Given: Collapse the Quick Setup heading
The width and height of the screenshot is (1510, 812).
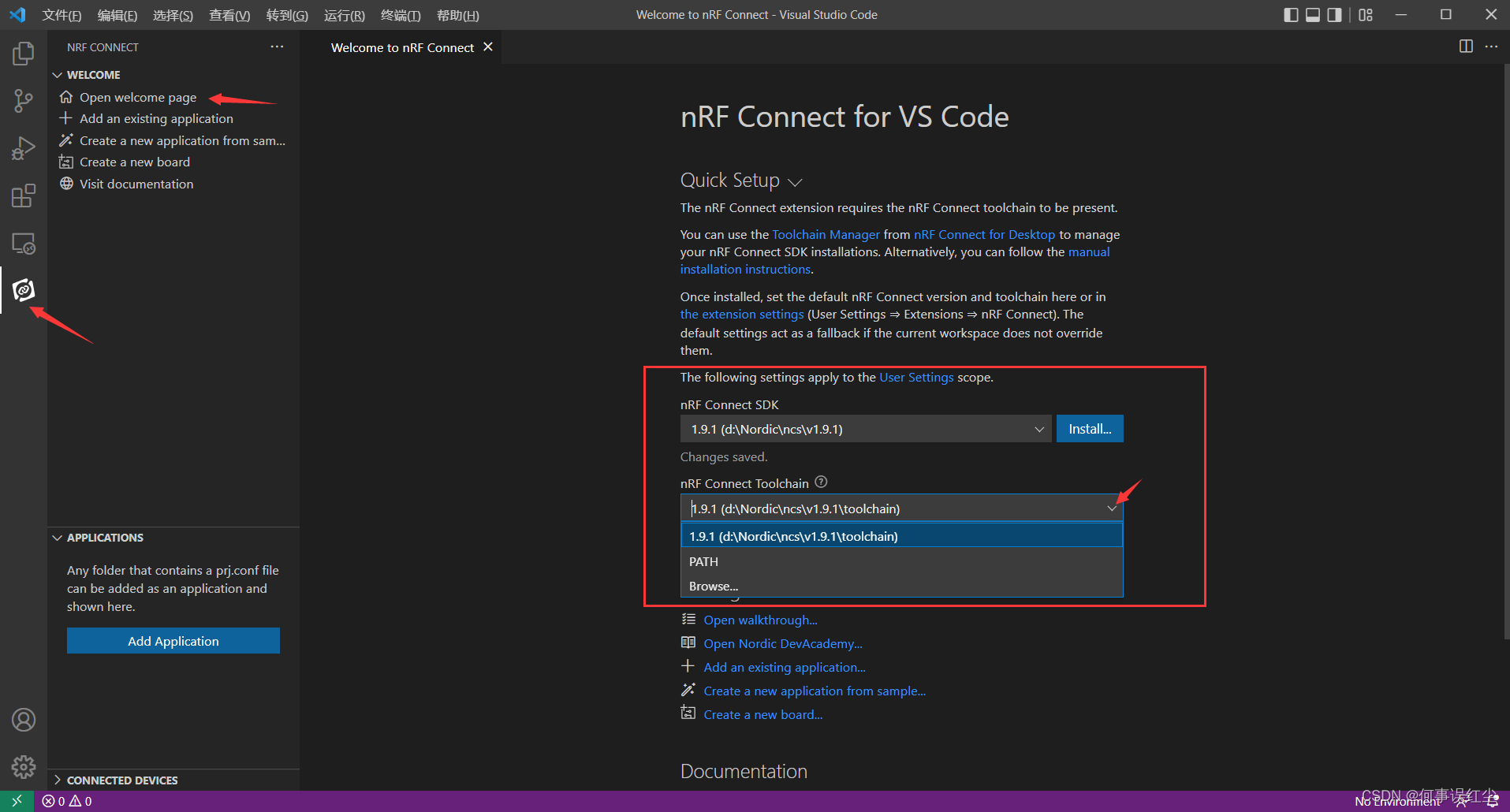Looking at the screenshot, I should (741, 181).
